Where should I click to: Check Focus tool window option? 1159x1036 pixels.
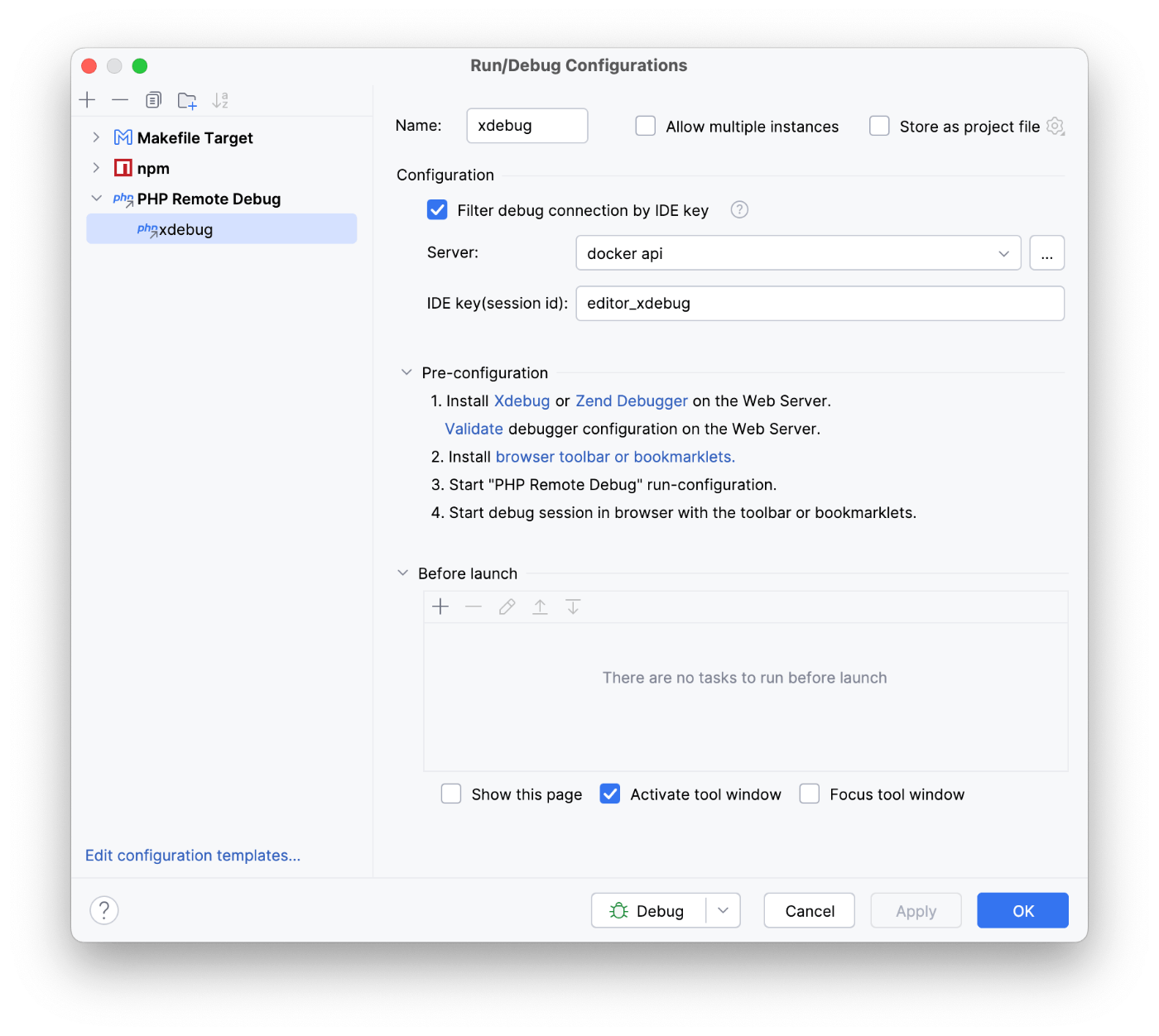(810, 794)
